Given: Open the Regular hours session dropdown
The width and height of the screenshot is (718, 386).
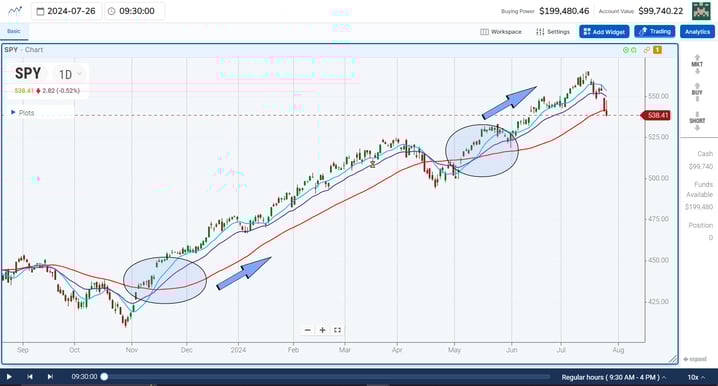Looking at the screenshot, I should tap(614, 377).
